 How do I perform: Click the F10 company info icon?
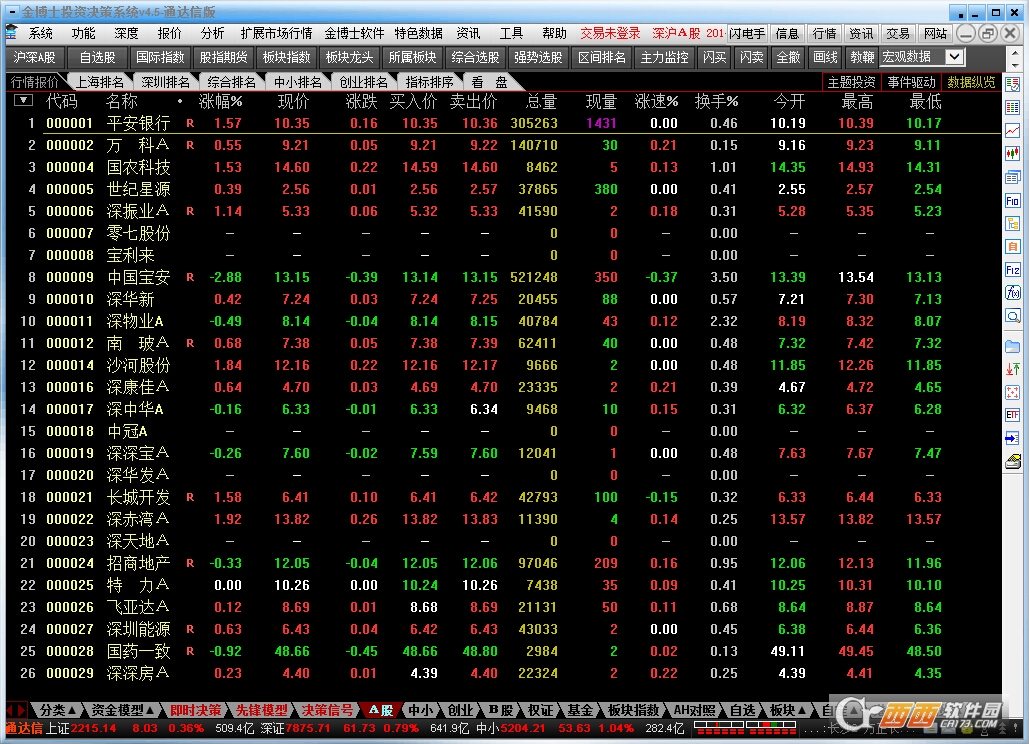(x=1013, y=201)
